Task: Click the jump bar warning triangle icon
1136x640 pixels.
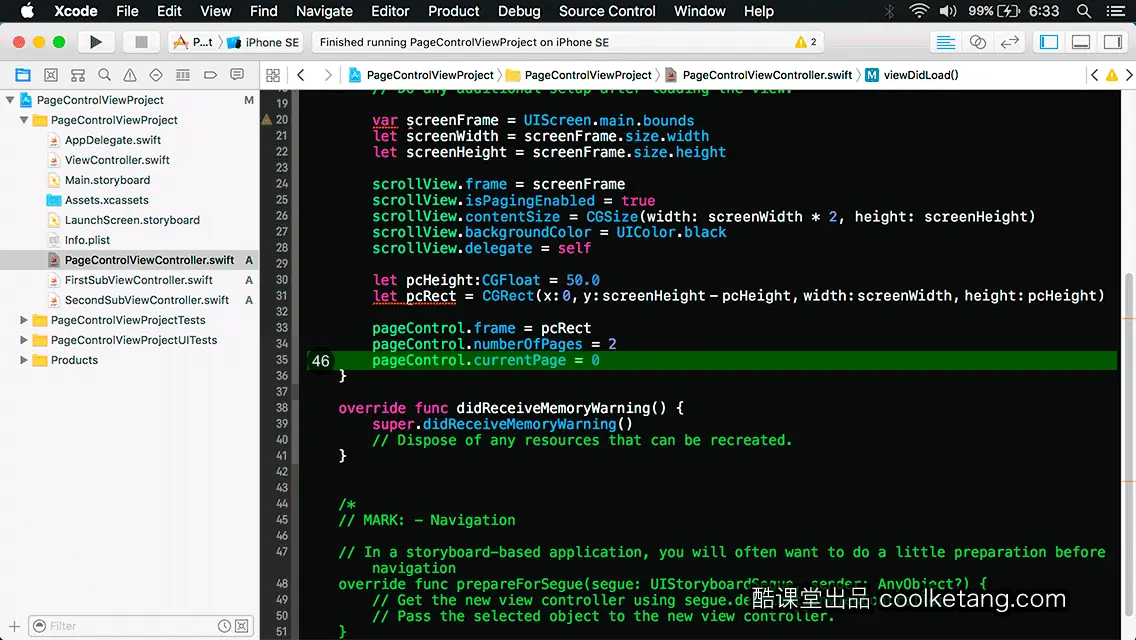Action: (x=1111, y=75)
